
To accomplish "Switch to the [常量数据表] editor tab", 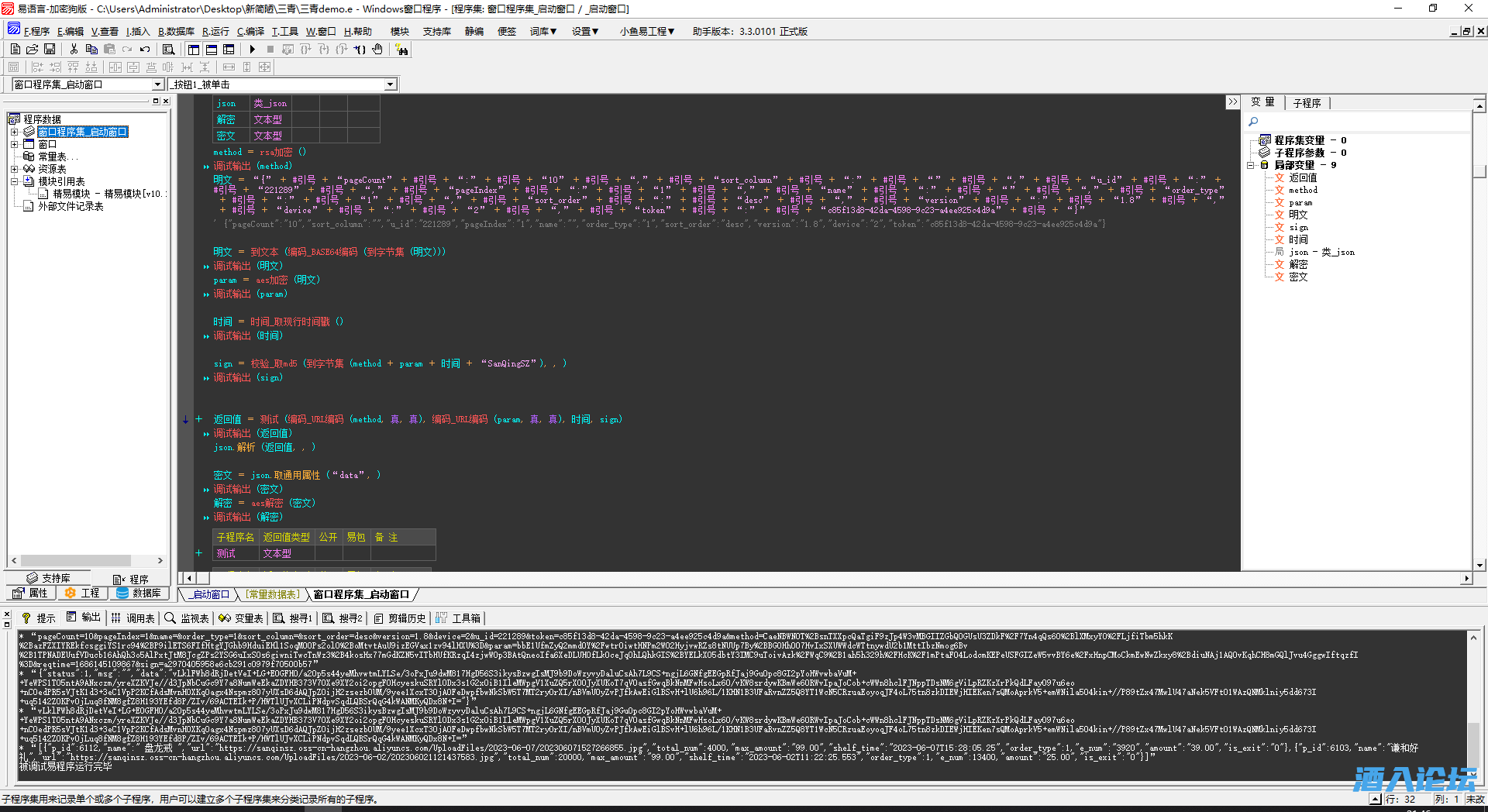I will click(272, 595).
